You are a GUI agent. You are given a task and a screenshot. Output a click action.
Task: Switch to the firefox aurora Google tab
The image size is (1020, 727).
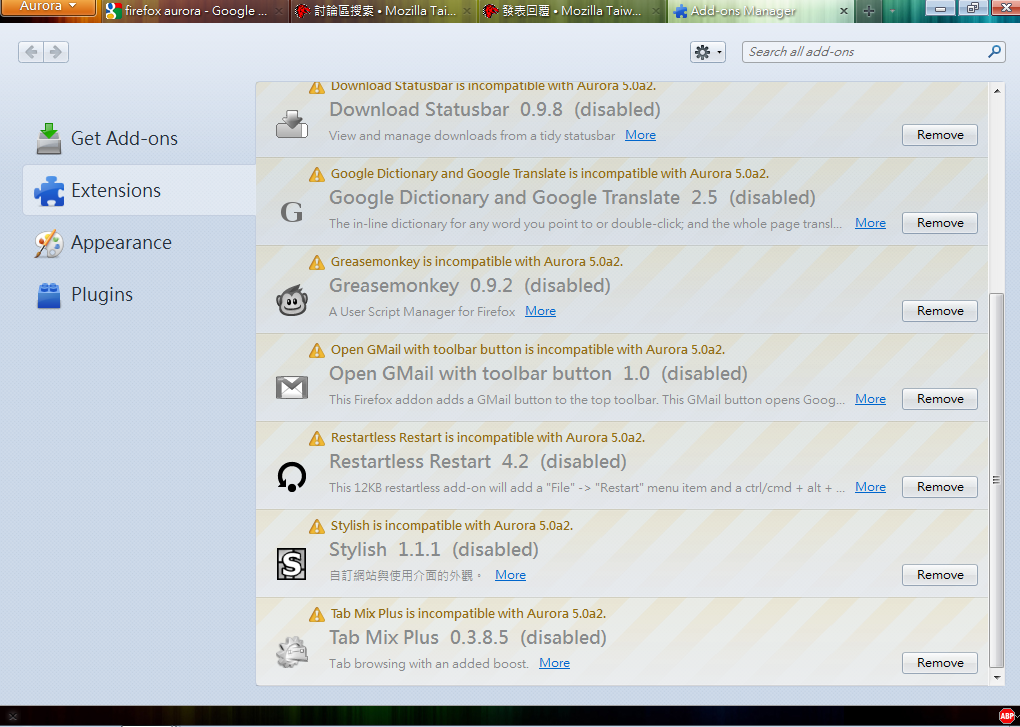coord(195,11)
